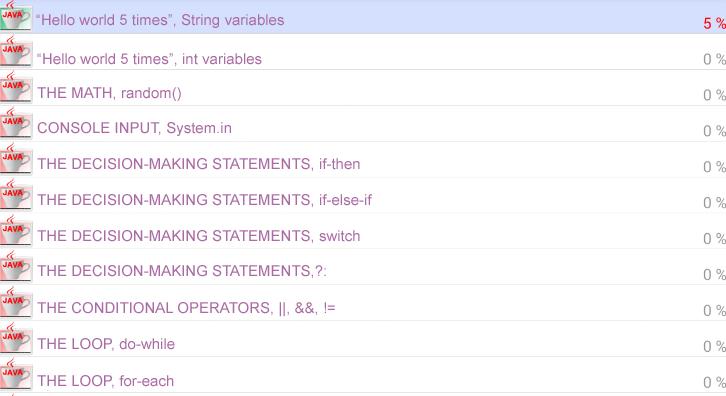The height and width of the screenshot is (396, 726).
Task: Click Java icon beside switch lesson
Action: pos(16,232)
